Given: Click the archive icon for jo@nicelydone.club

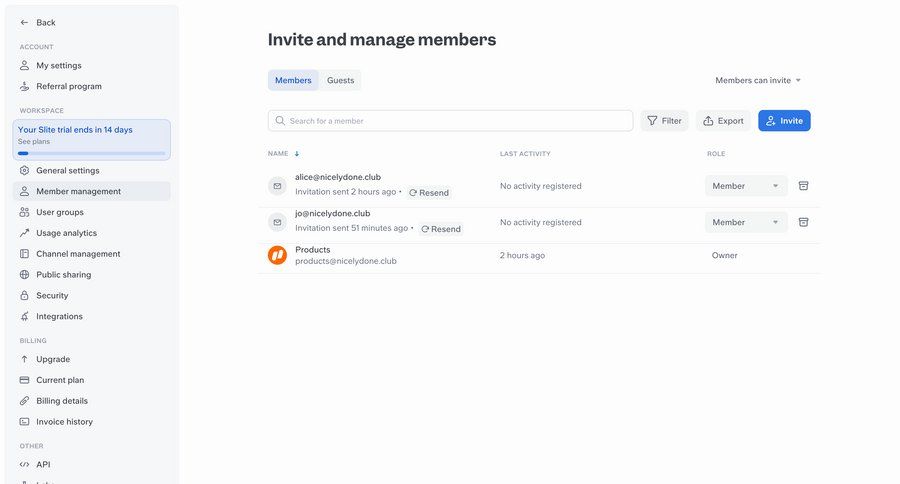Looking at the screenshot, I should pos(803,222).
